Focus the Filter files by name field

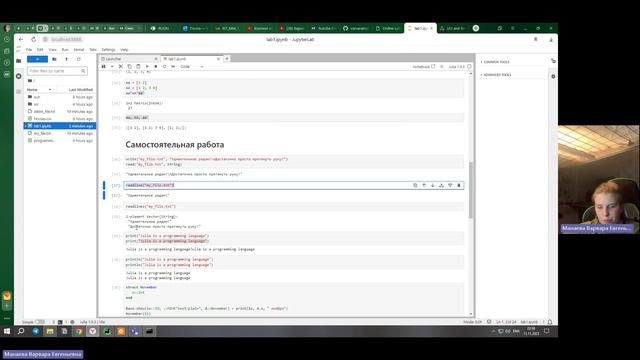(57, 71)
